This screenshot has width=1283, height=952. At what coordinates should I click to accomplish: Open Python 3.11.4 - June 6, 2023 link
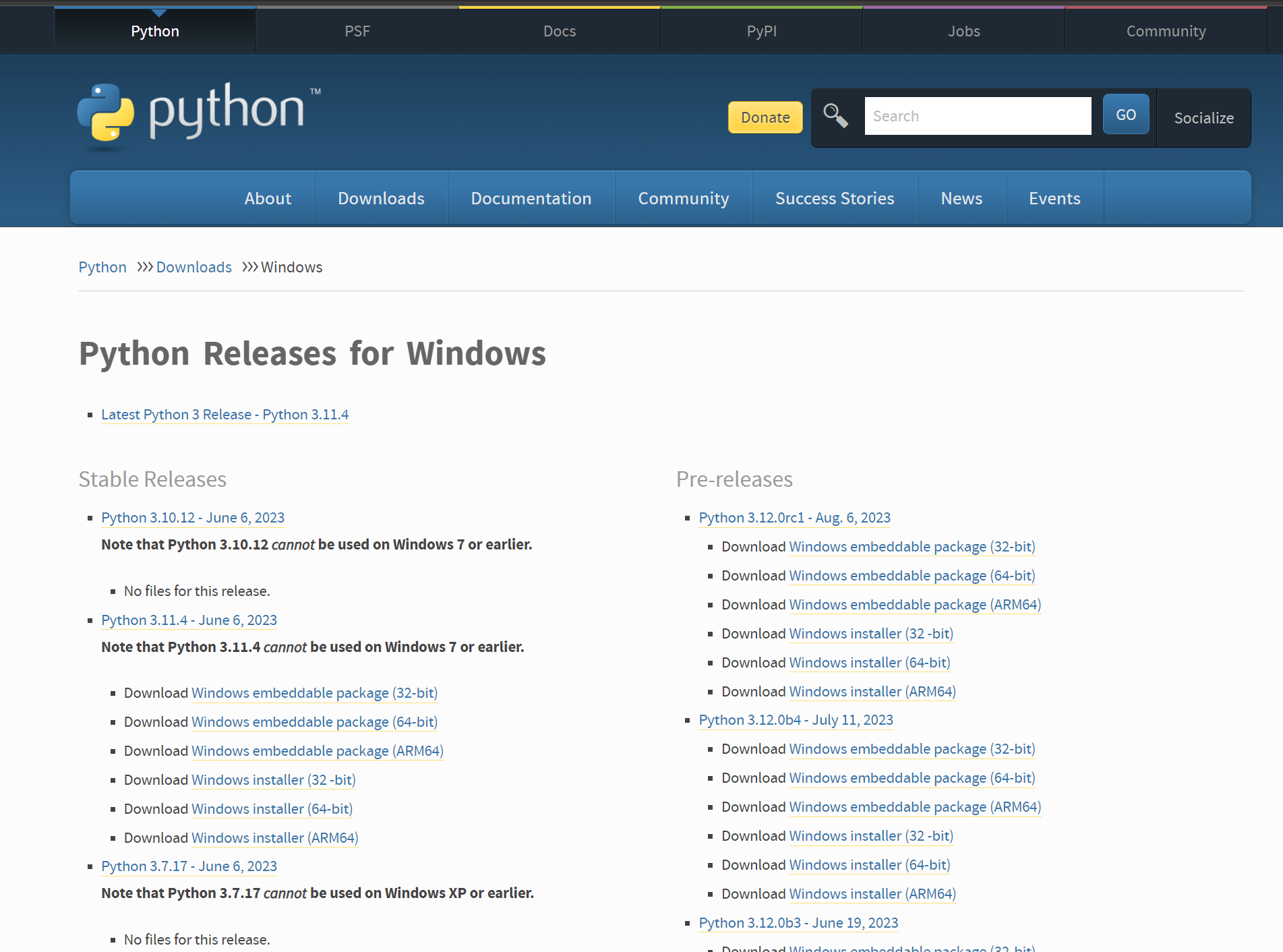point(189,620)
